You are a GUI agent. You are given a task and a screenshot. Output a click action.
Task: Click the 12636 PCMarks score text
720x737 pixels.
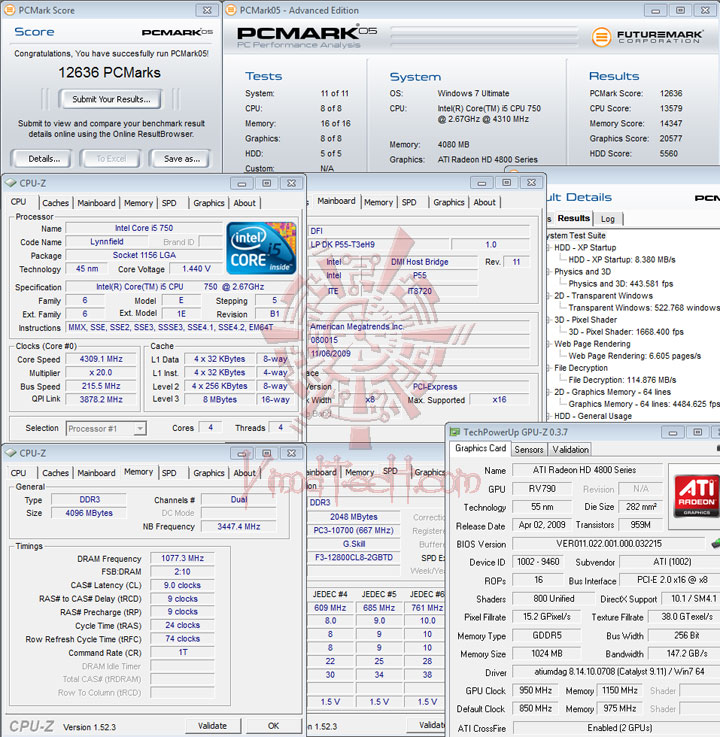tap(110, 72)
